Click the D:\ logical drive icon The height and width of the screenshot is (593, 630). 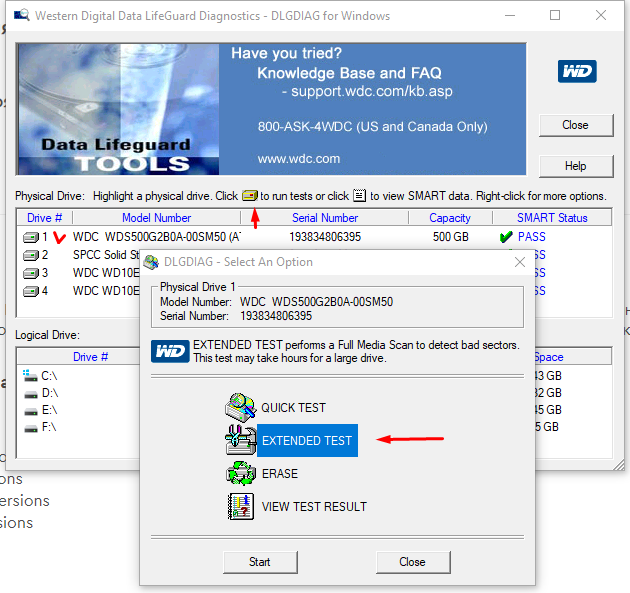[31, 394]
